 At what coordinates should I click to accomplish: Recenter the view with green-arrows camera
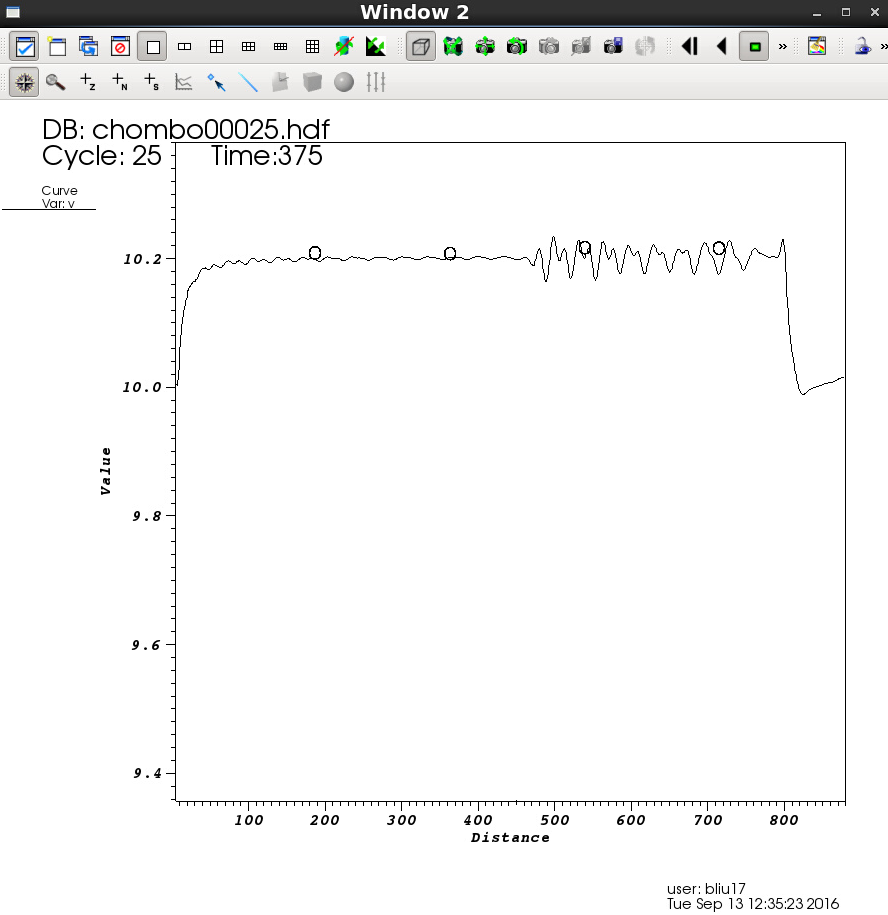point(485,47)
